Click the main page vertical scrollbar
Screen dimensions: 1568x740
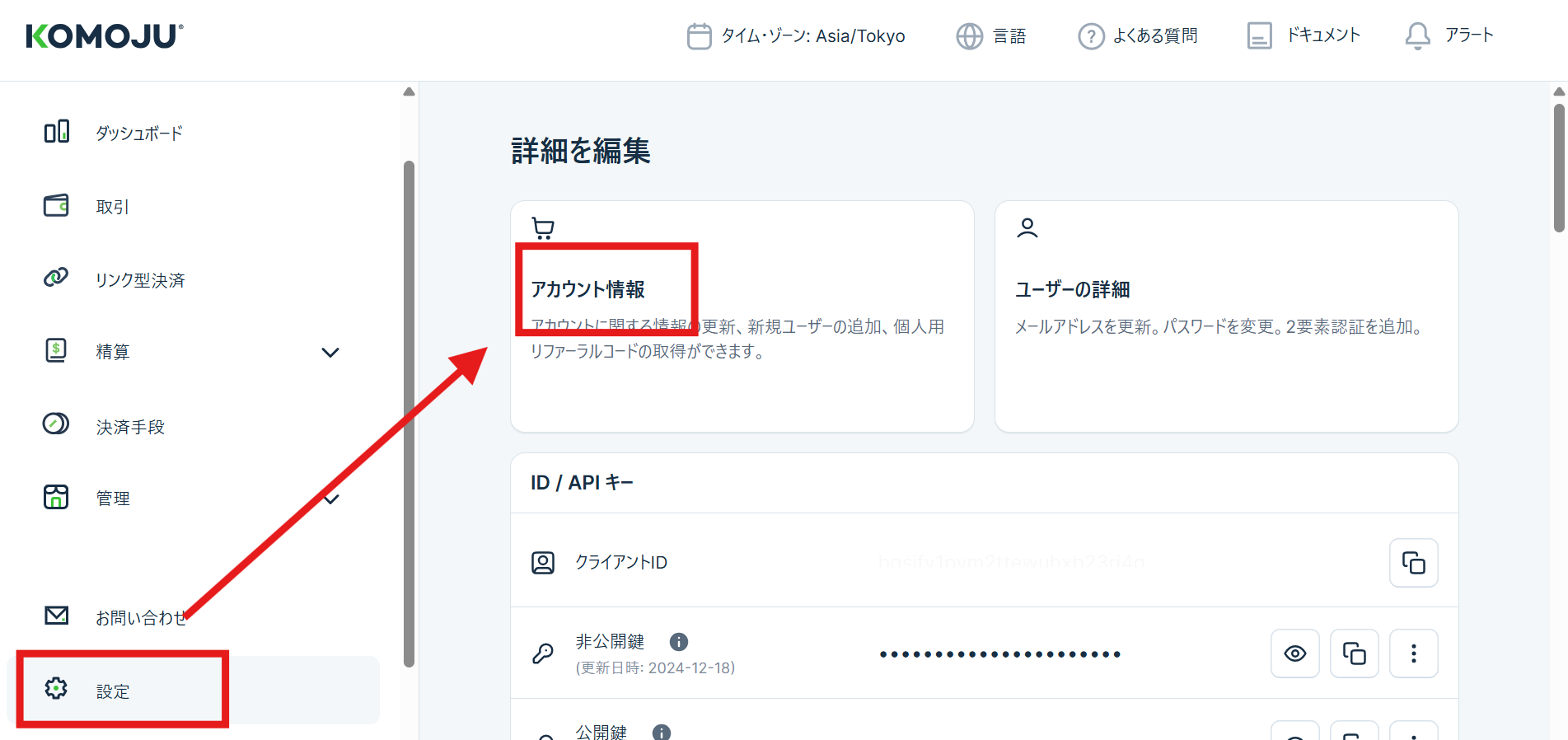click(x=1559, y=169)
